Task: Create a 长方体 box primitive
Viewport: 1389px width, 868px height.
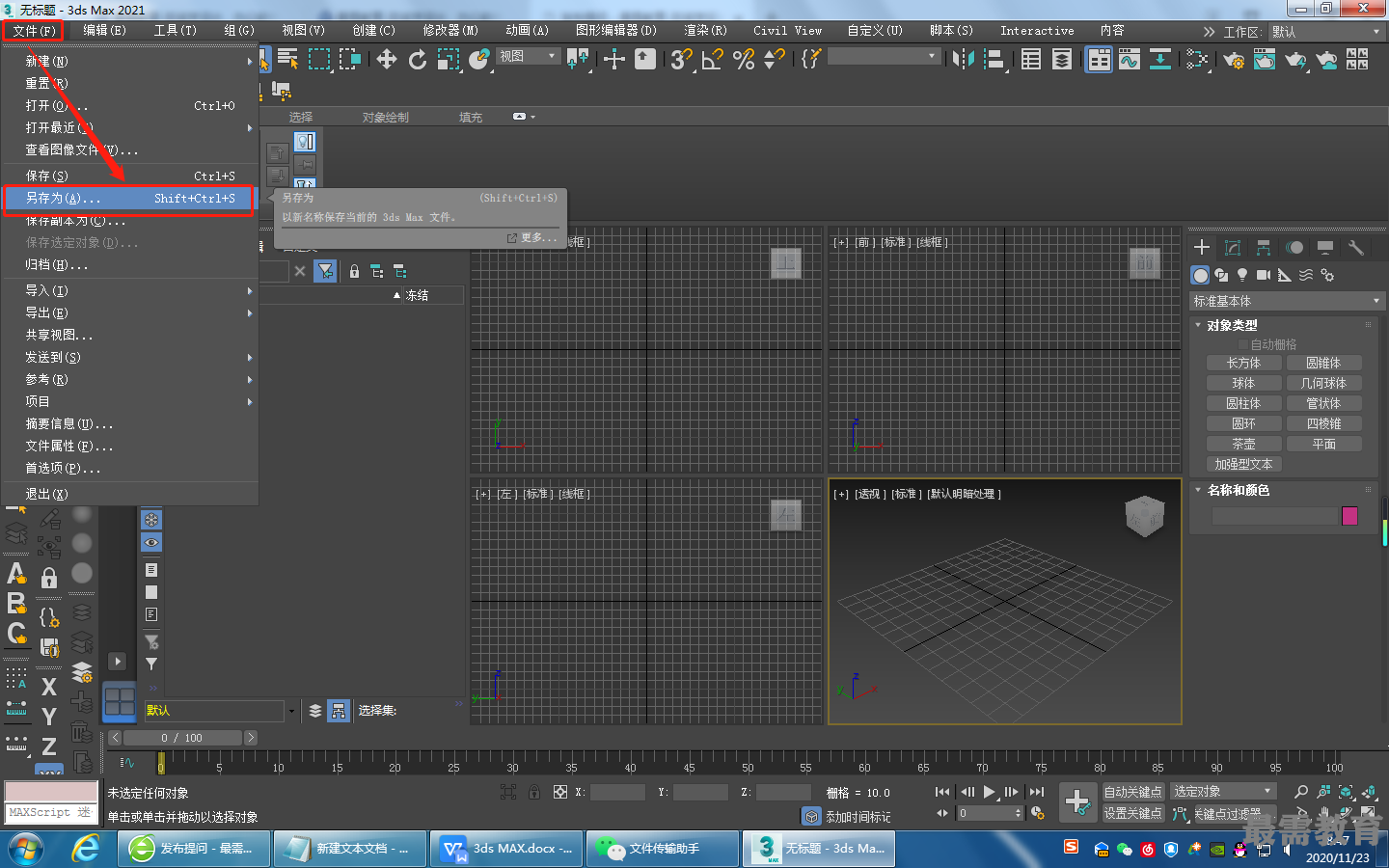Action: tap(1243, 363)
